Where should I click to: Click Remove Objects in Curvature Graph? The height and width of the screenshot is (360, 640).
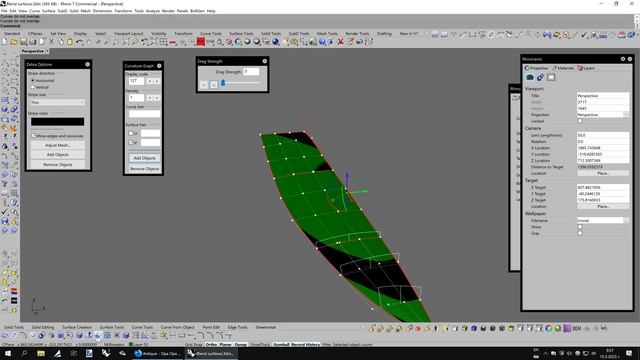pyautogui.click(x=144, y=168)
